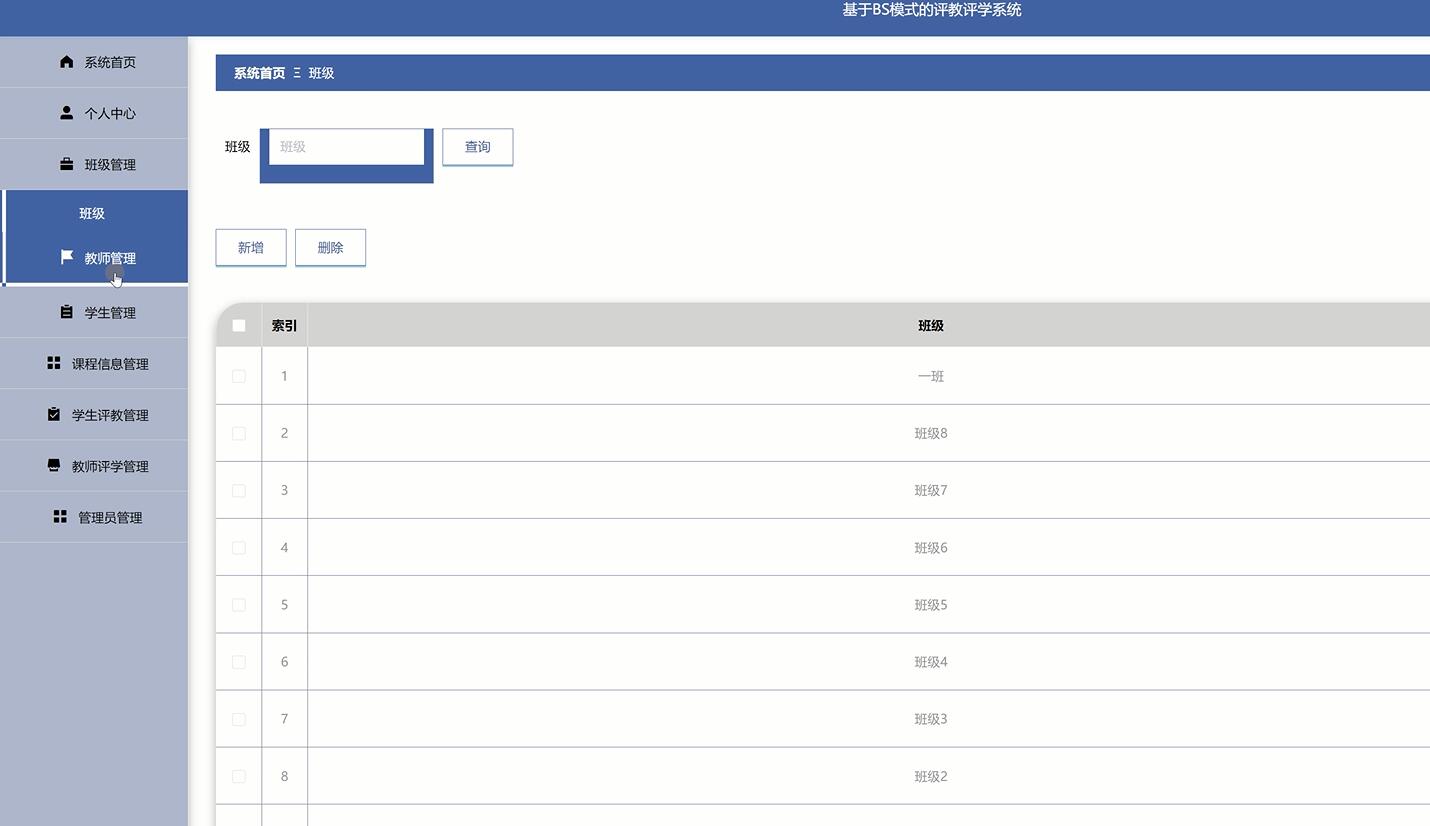Toggle the select-all checkbox in table header
This screenshot has height=826, width=1430.
coord(239,325)
